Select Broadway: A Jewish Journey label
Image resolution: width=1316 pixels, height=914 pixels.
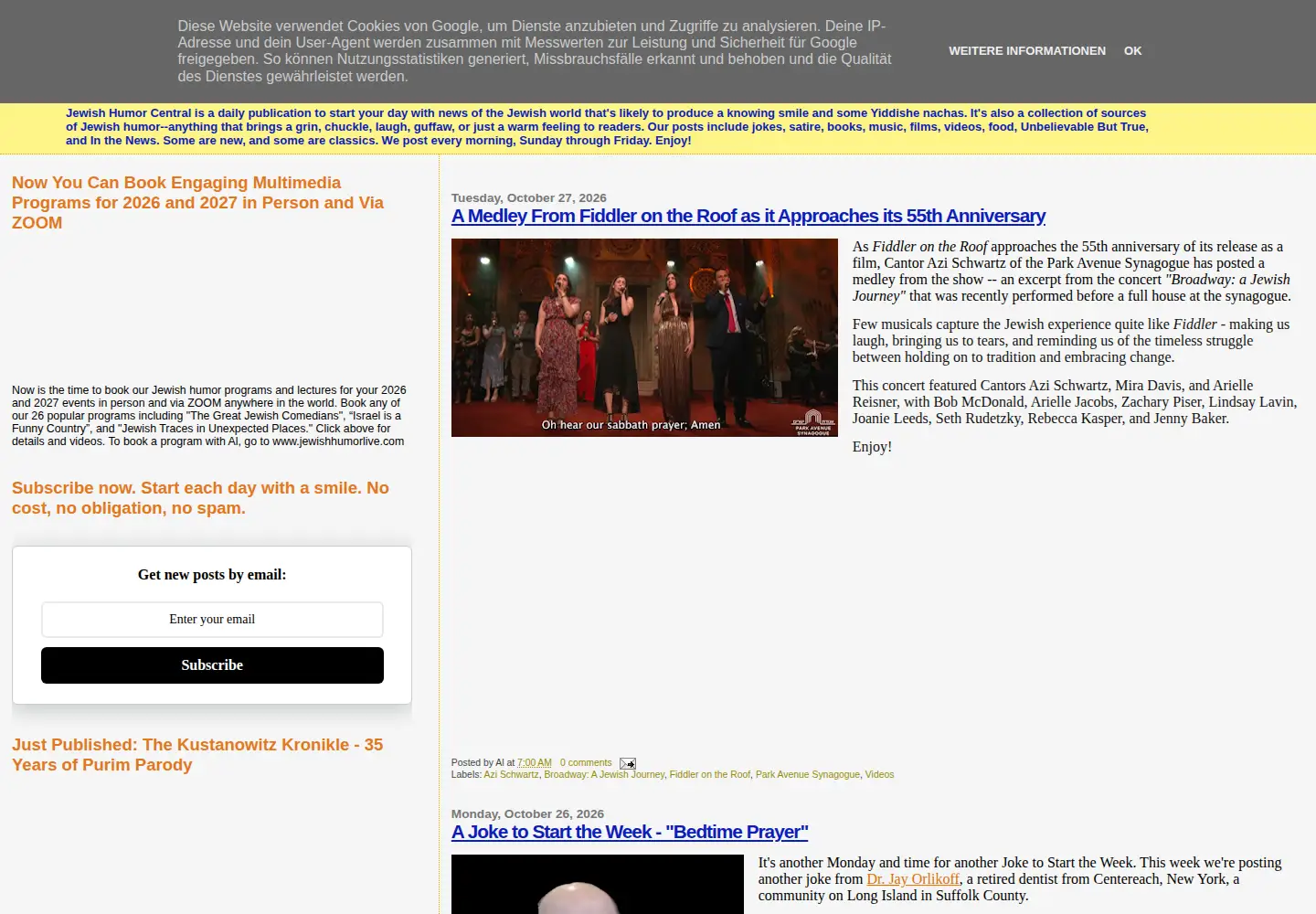point(604,774)
